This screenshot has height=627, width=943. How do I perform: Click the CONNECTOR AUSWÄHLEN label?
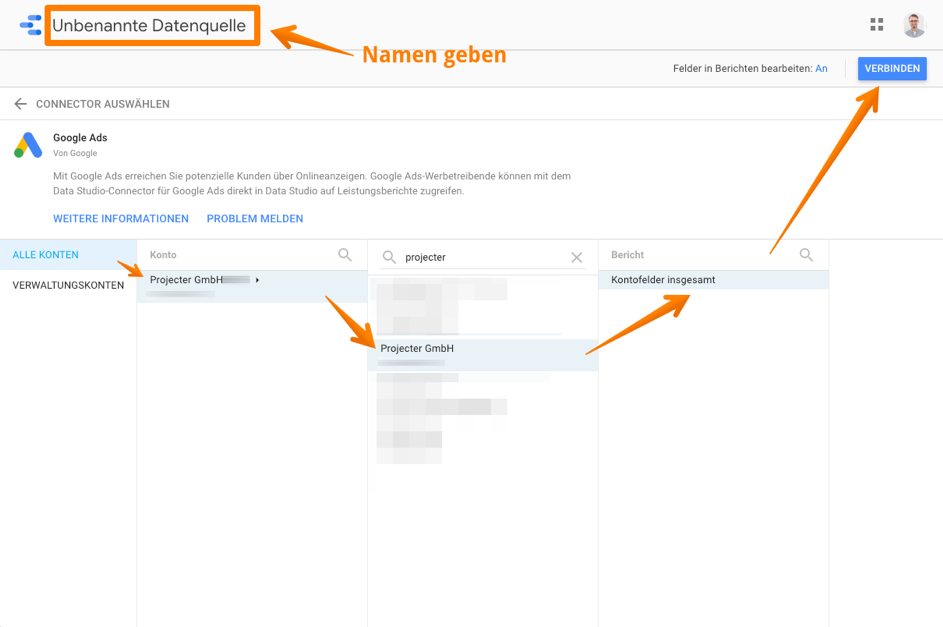(103, 104)
